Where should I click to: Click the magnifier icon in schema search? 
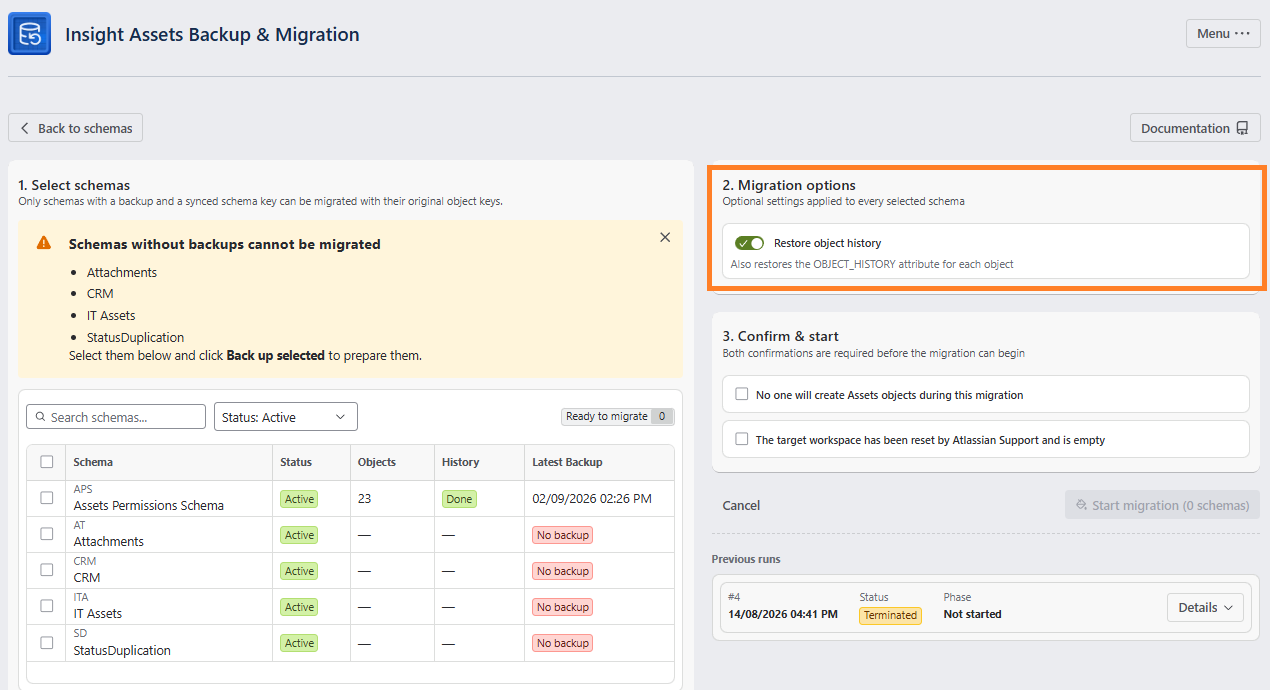pos(41,417)
